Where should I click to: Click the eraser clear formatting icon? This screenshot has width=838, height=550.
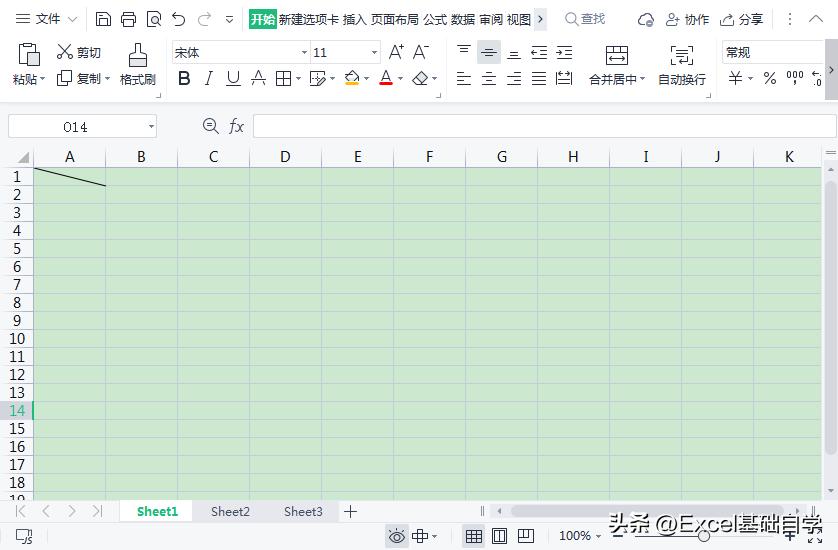pos(421,79)
